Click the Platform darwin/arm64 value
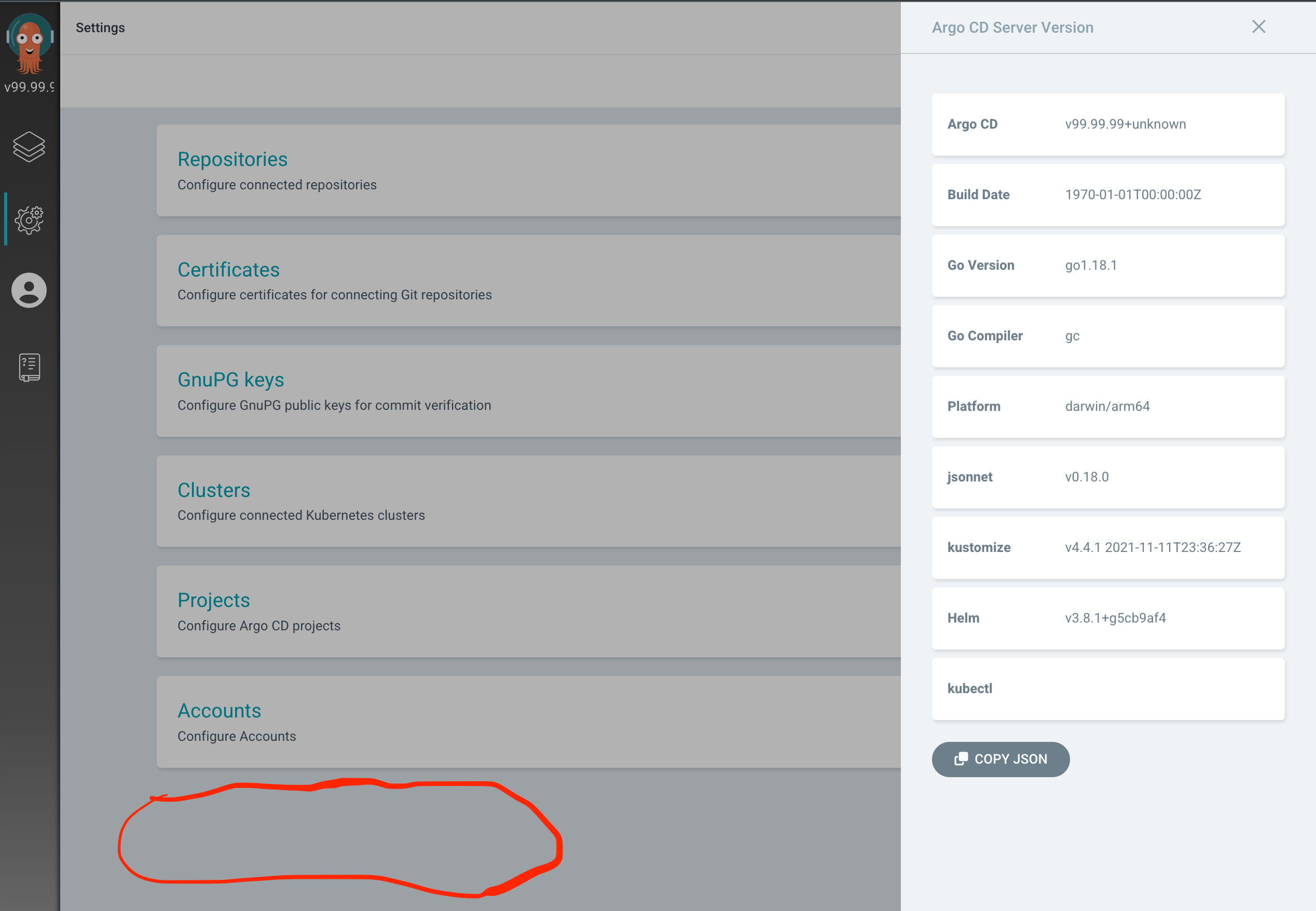Viewport: 1316px width, 911px height. pos(1107,406)
